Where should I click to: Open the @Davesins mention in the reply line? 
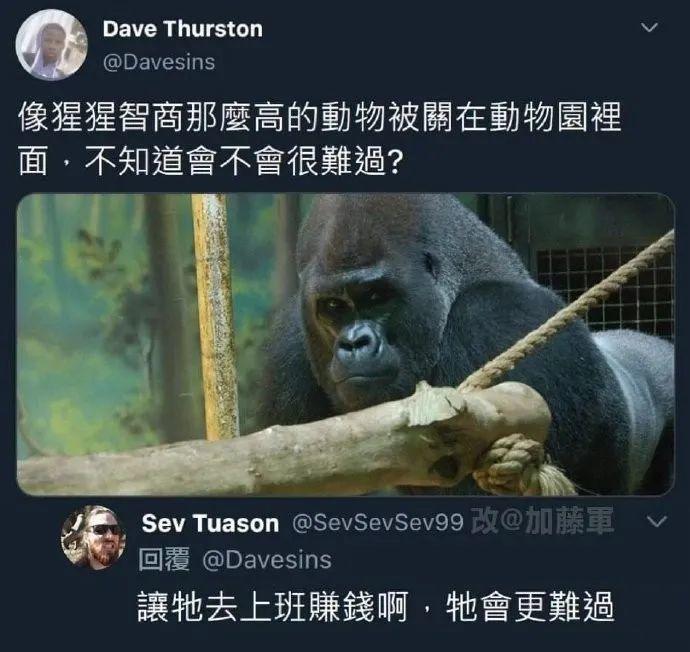(x=267, y=560)
